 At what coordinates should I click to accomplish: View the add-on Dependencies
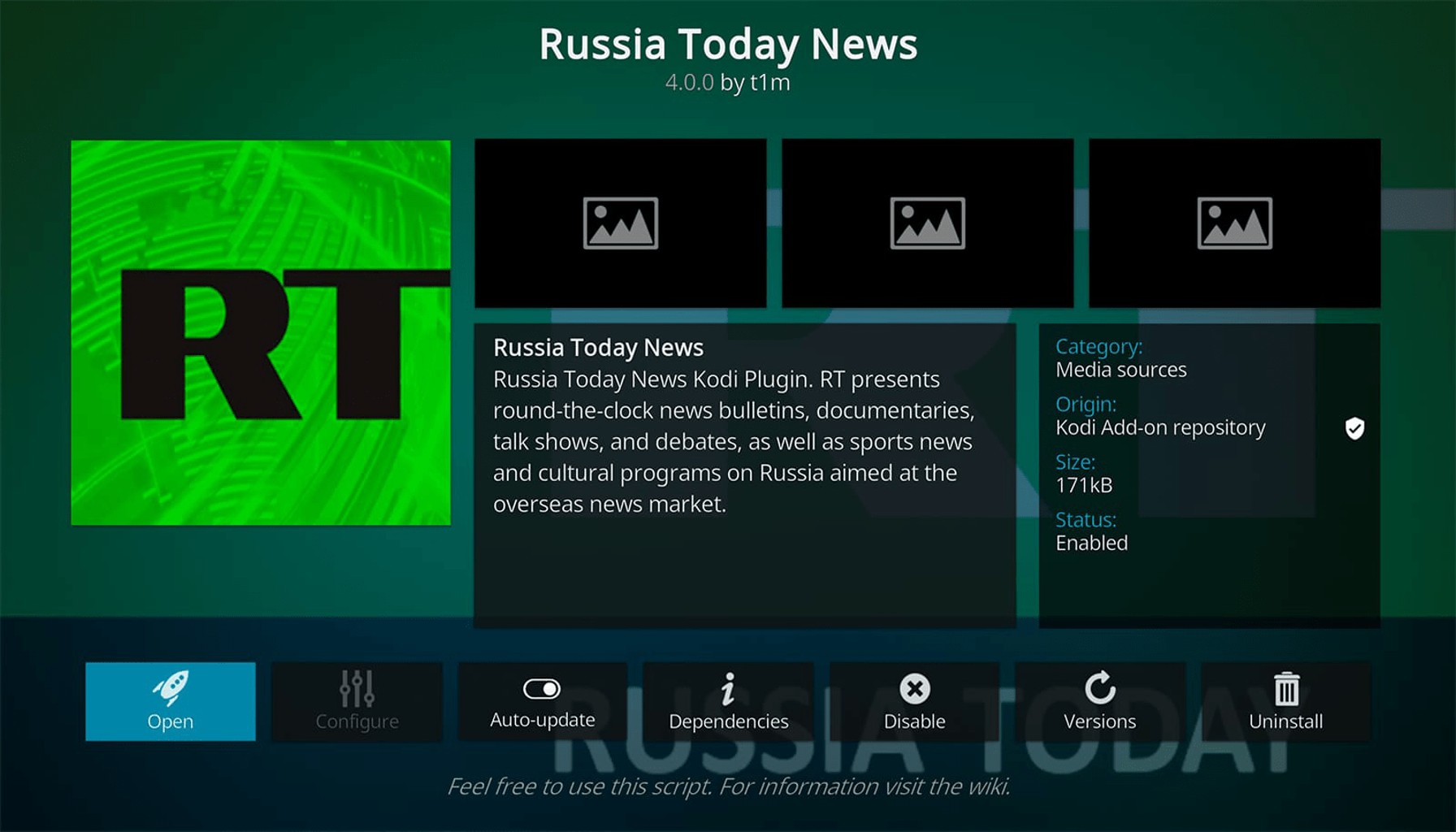pos(729,701)
